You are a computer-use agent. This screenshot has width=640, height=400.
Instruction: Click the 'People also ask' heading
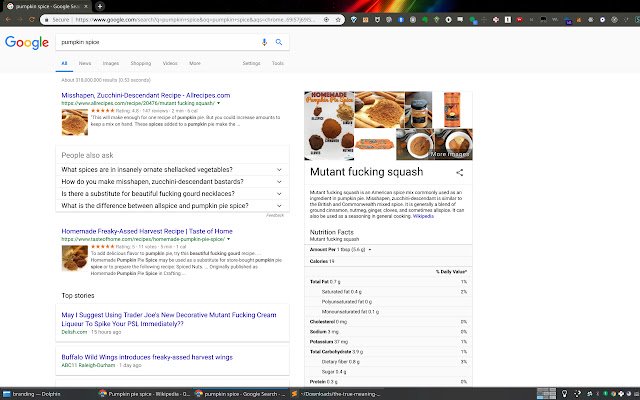pos(87,156)
